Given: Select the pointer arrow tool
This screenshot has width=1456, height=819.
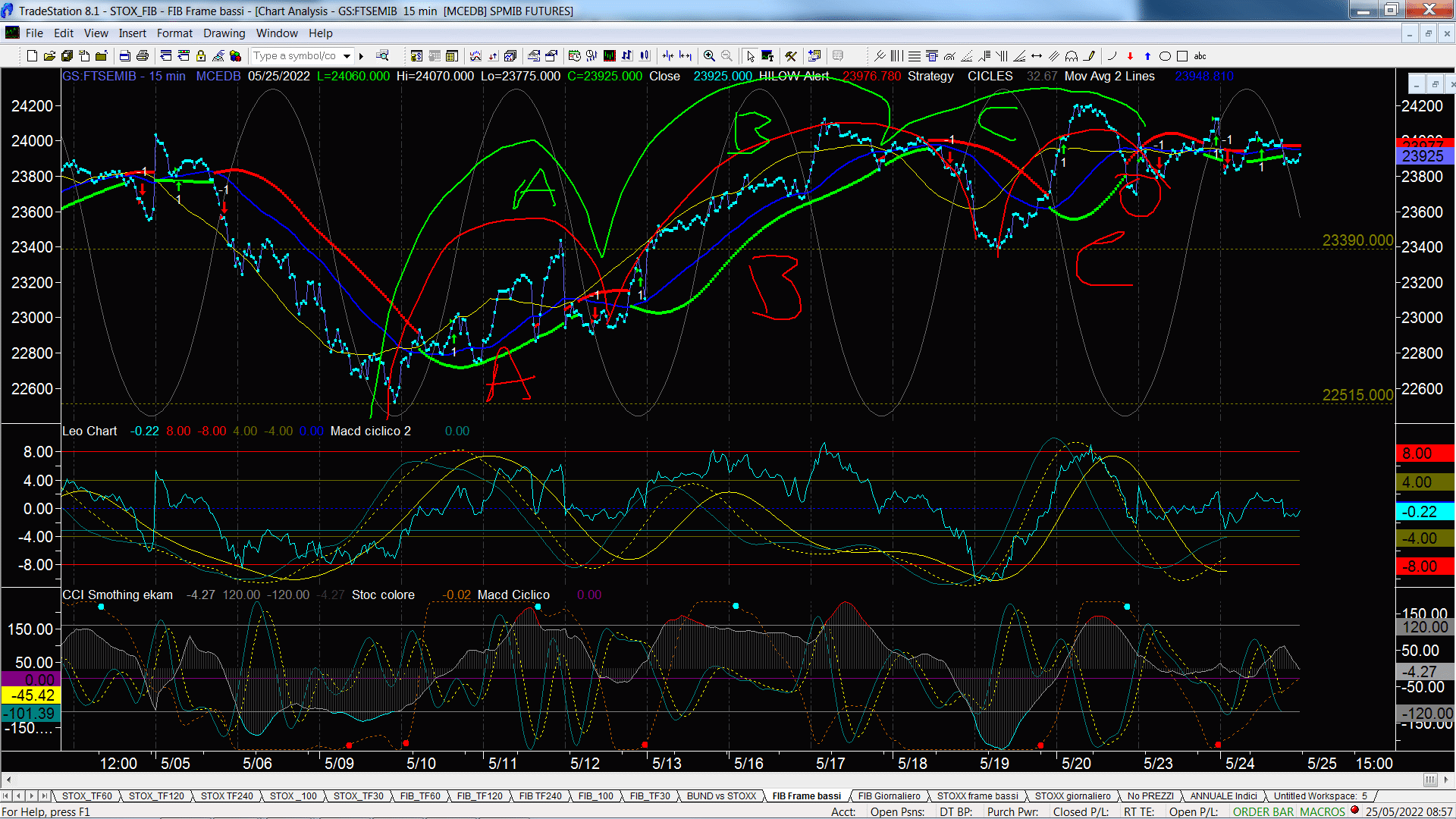Looking at the screenshot, I should [x=750, y=56].
